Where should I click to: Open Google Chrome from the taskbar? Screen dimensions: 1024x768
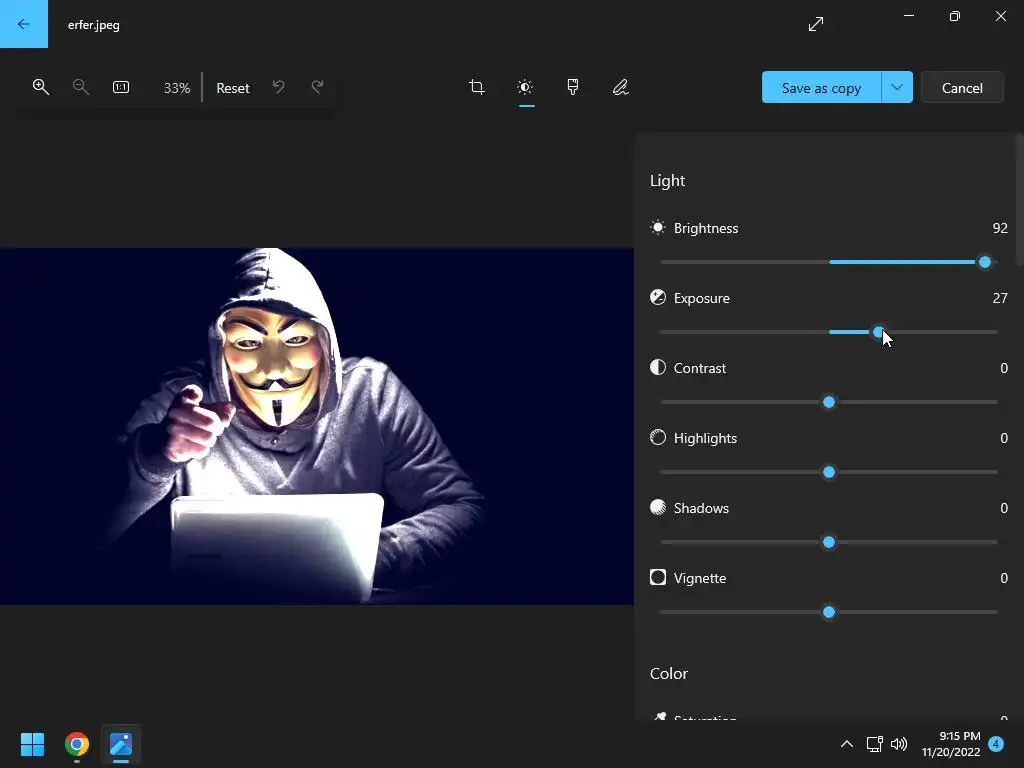click(76, 744)
